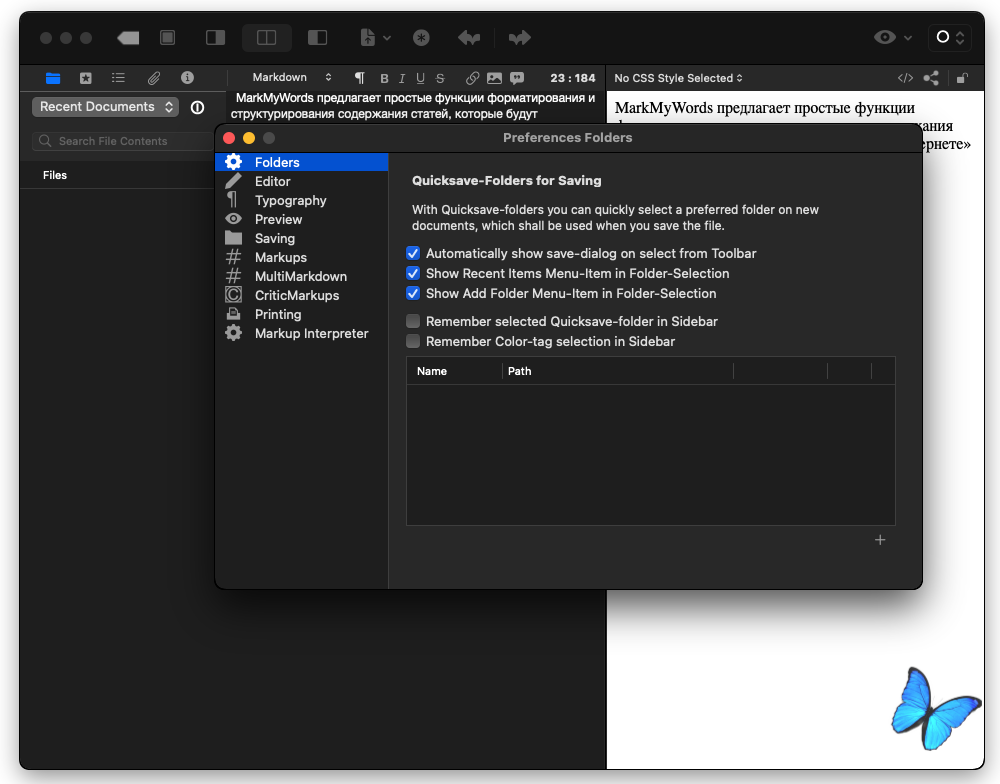Open the attachments paperclip tab in sidebar
This screenshot has width=1000, height=784.
153,78
